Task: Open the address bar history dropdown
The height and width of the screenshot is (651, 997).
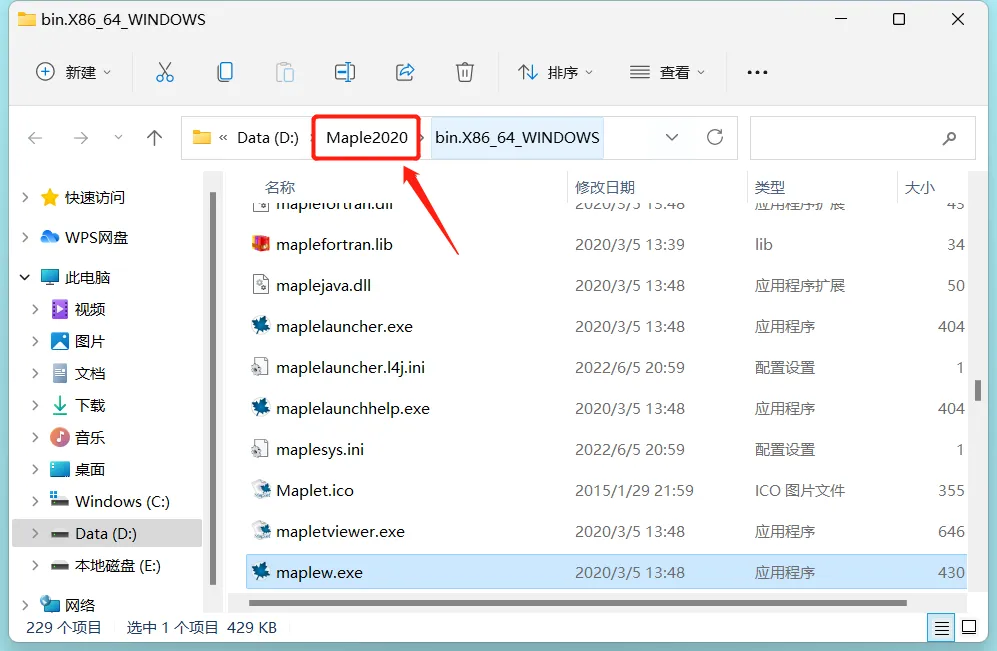Action: click(672, 137)
